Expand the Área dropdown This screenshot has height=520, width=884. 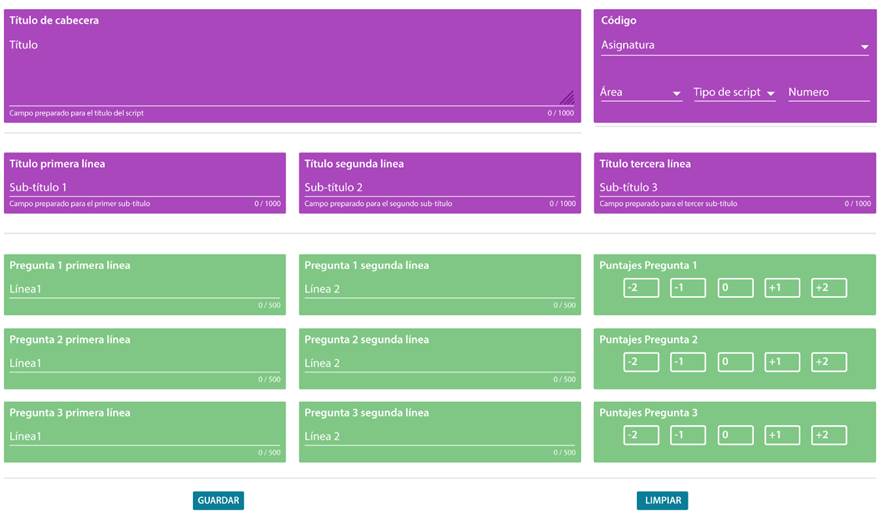tap(640, 92)
